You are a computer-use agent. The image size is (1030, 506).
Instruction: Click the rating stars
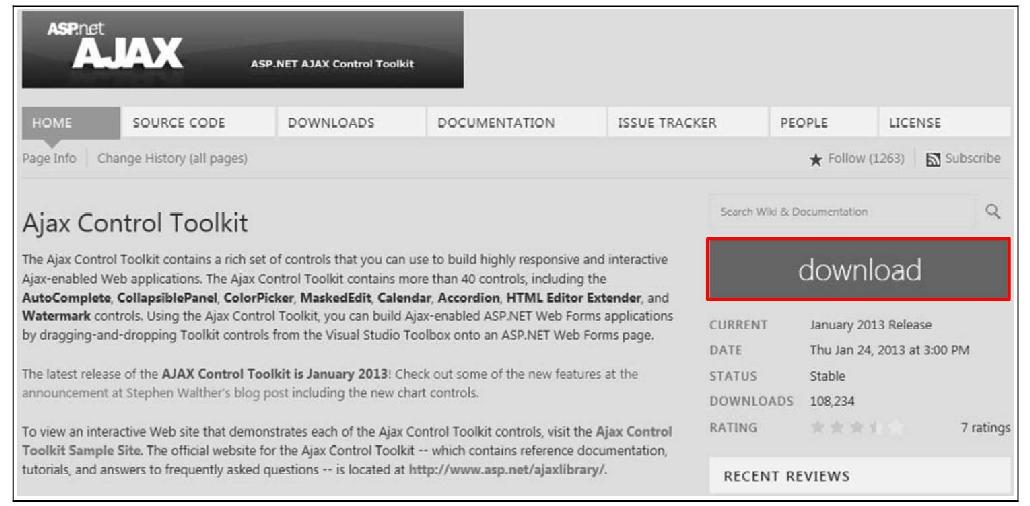(x=857, y=428)
